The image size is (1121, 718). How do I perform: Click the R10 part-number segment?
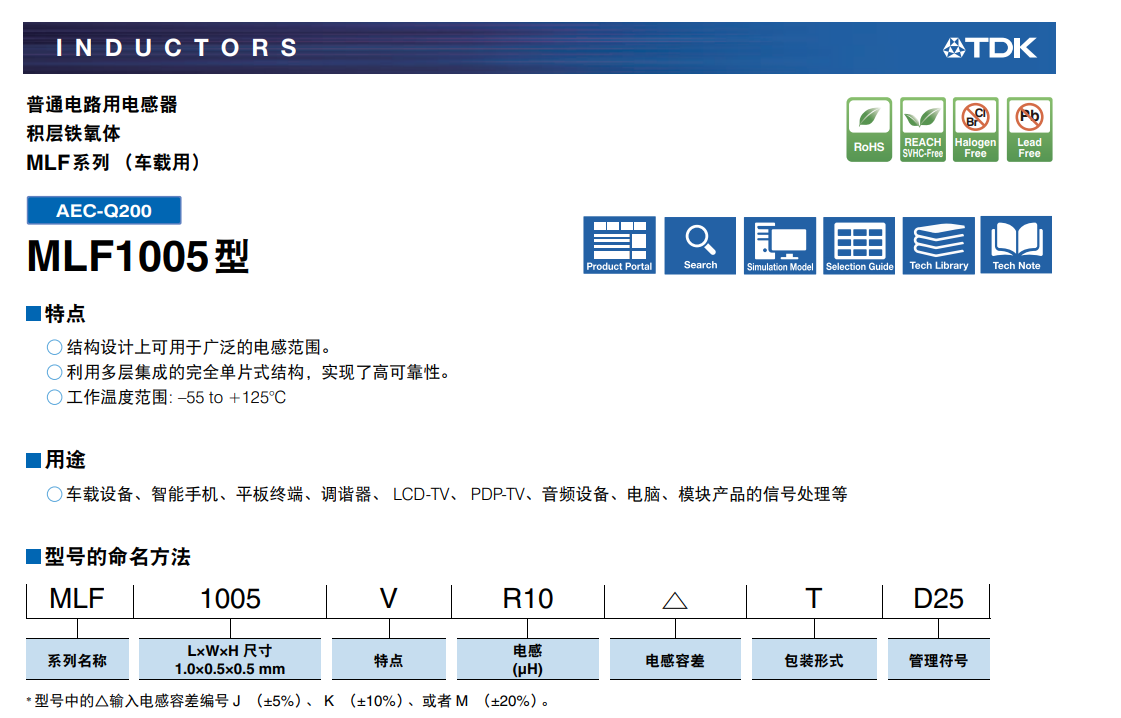coord(528,599)
